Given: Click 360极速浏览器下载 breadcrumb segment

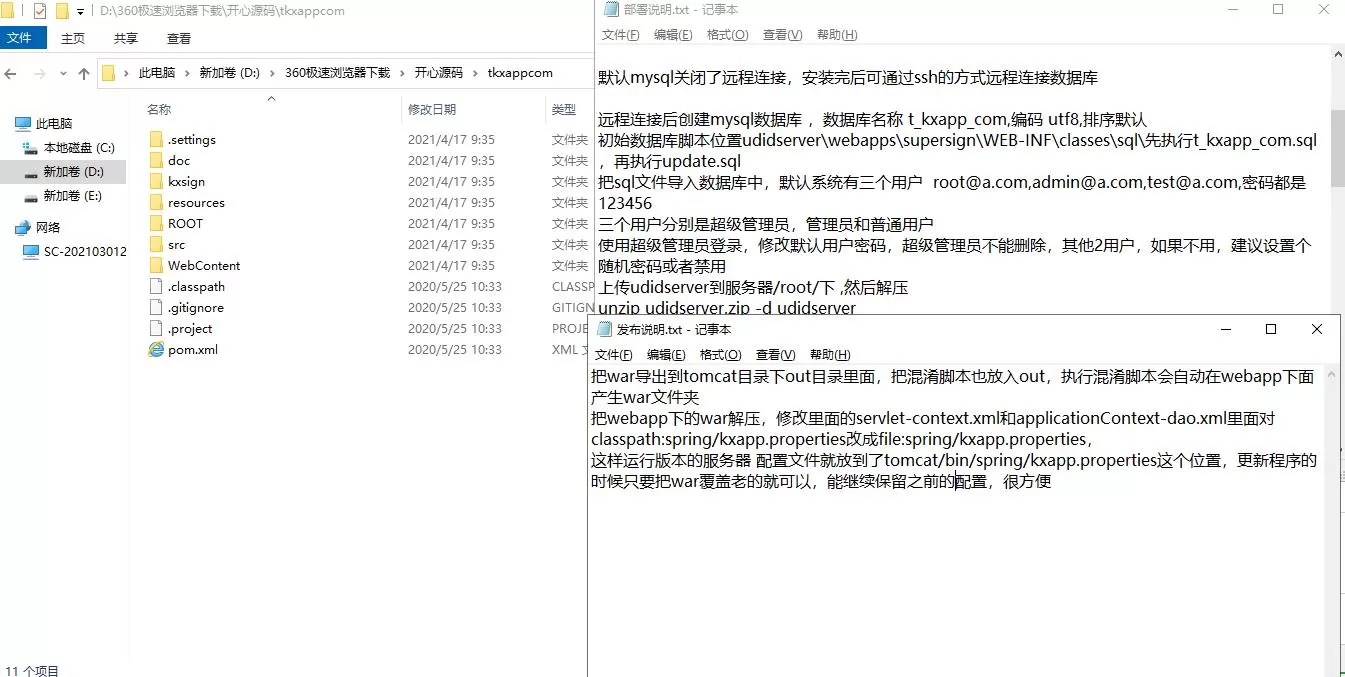Looking at the screenshot, I should [338, 73].
